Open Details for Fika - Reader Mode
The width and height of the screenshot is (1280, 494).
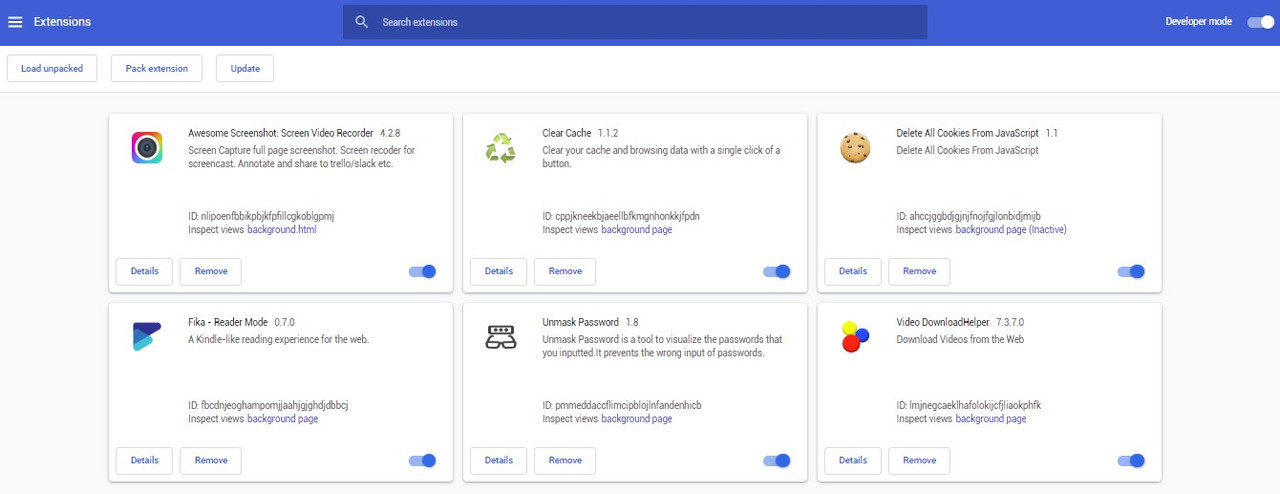(x=144, y=461)
